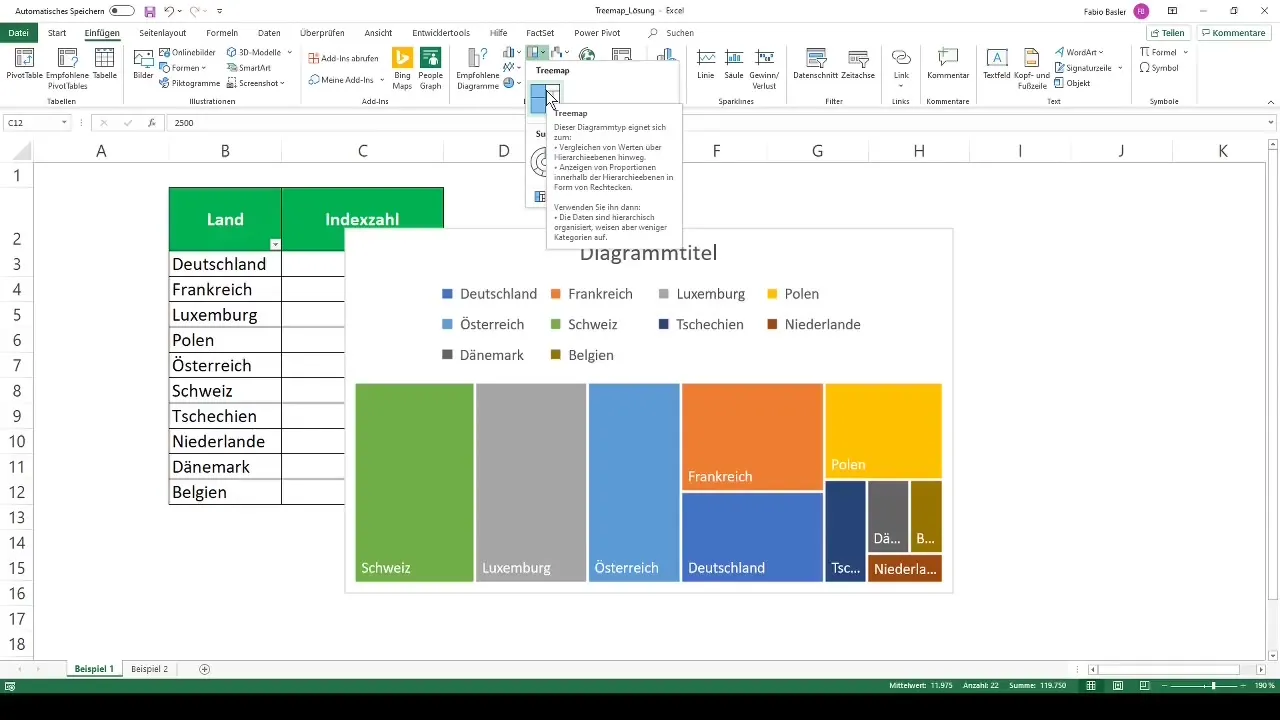
Task: Click the Fabio Basler account avatar
Action: pyautogui.click(x=1141, y=11)
